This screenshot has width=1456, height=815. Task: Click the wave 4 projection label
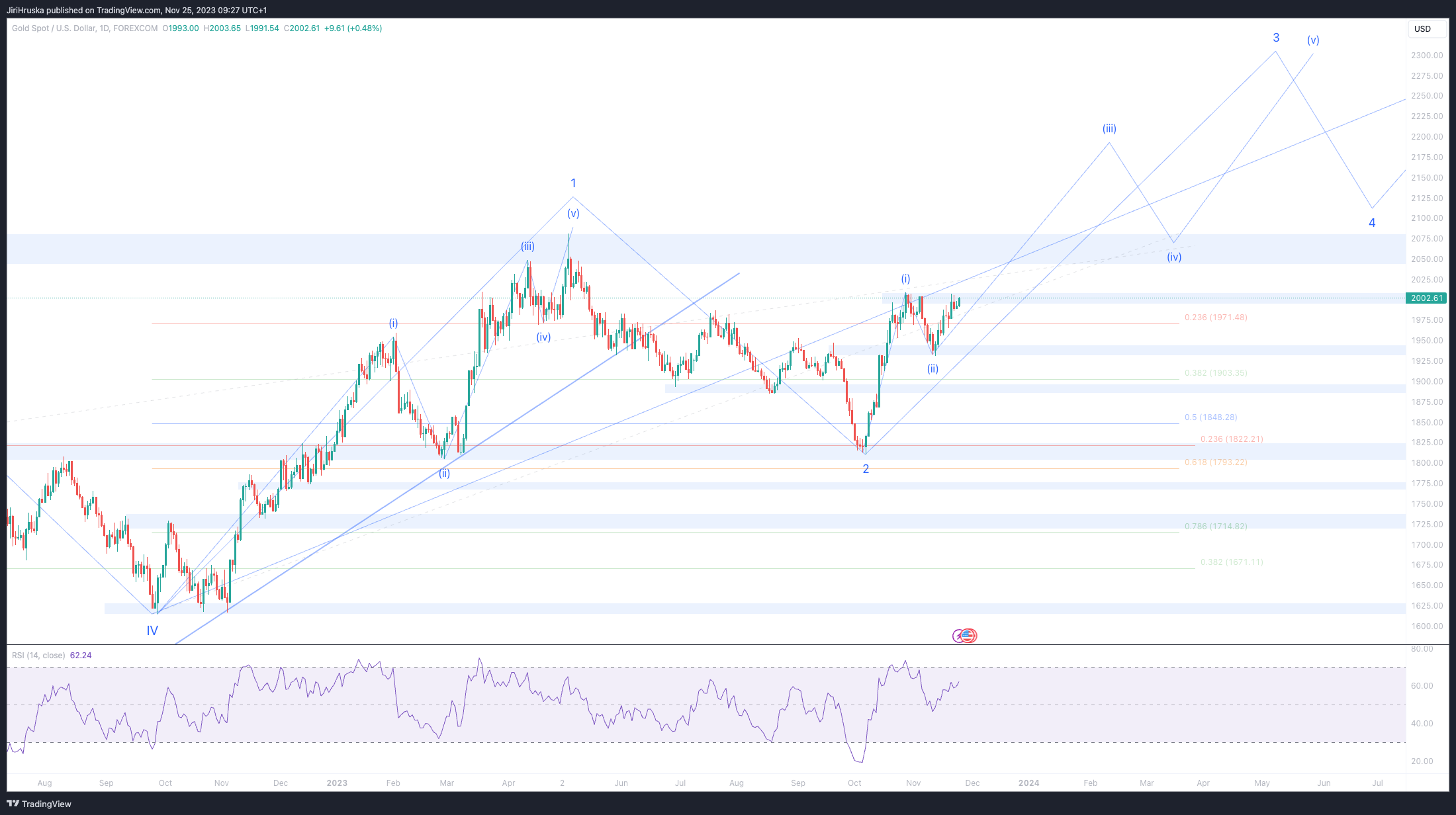pos(1372,223)
